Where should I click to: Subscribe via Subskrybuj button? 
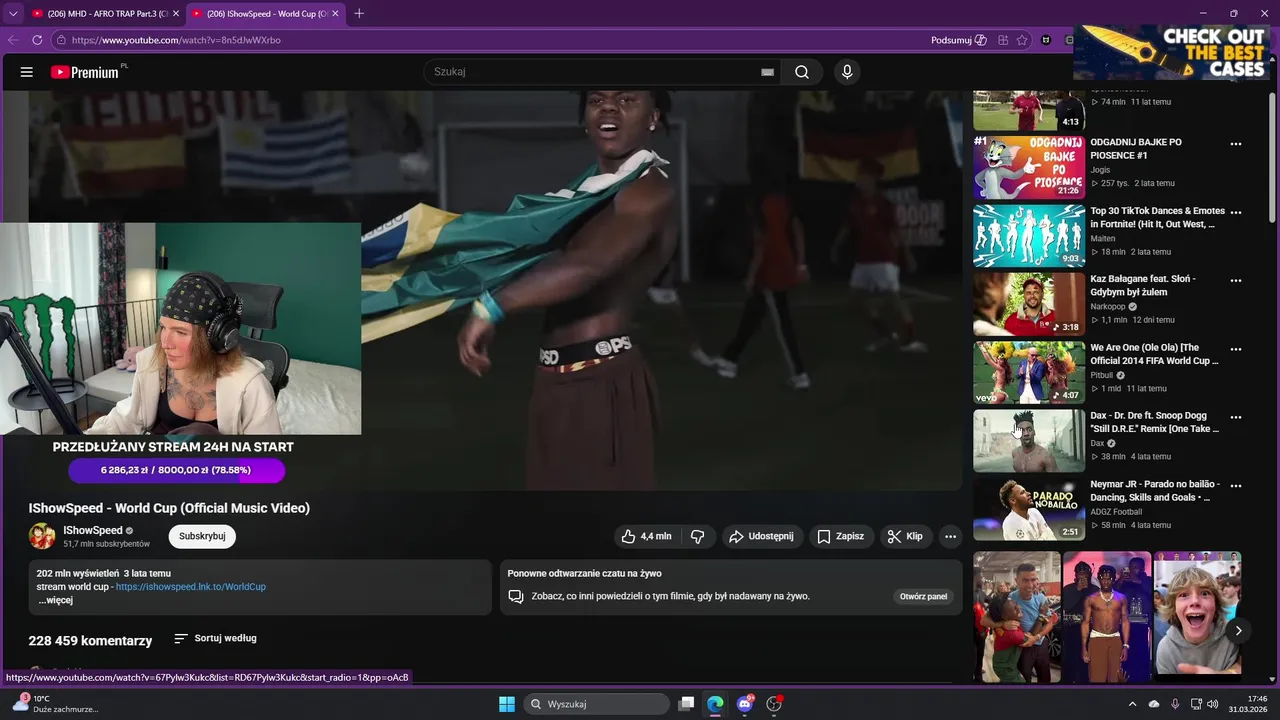(202, 536)
